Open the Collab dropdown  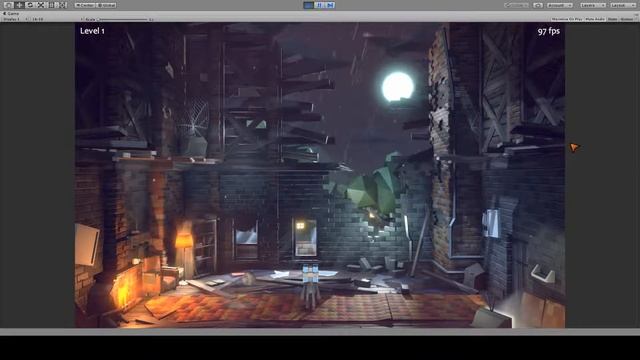point(517,5)
